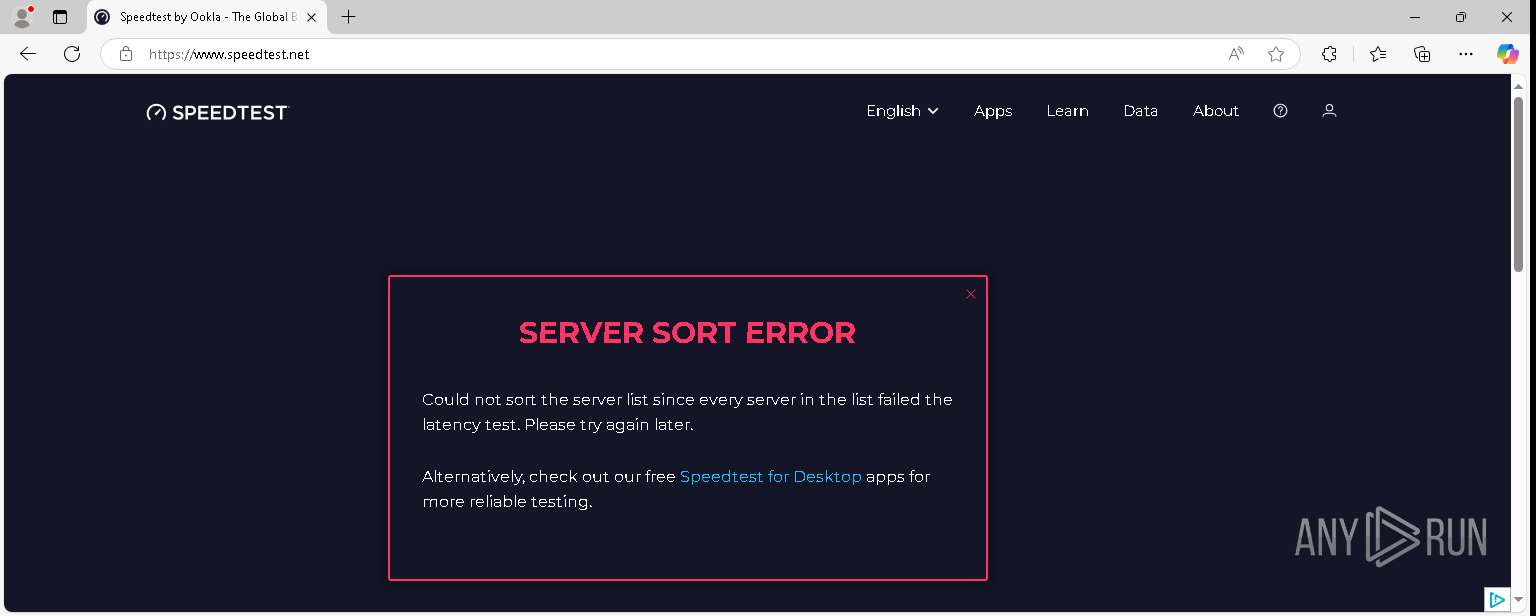Minimize the browser window

click(x=1415, y=17)
